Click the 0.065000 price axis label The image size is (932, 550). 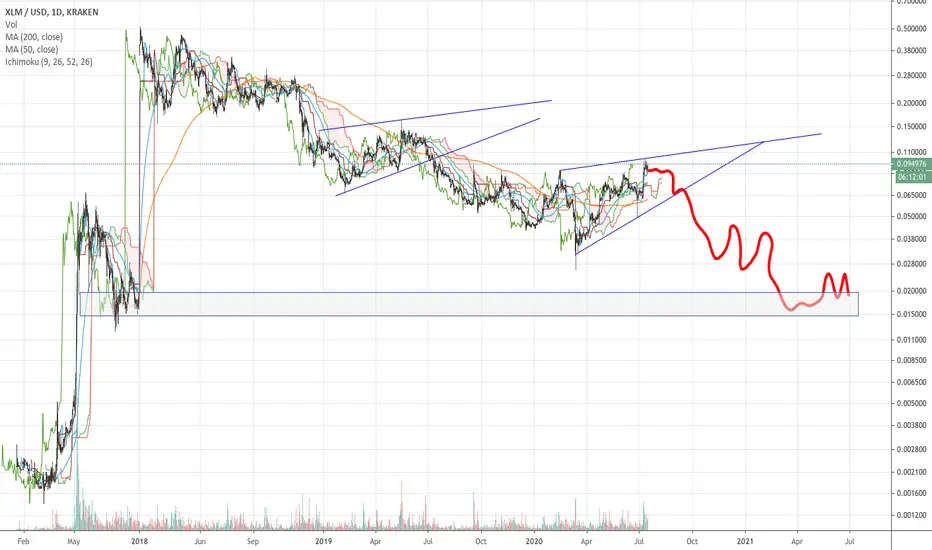(x=912, y=195)
